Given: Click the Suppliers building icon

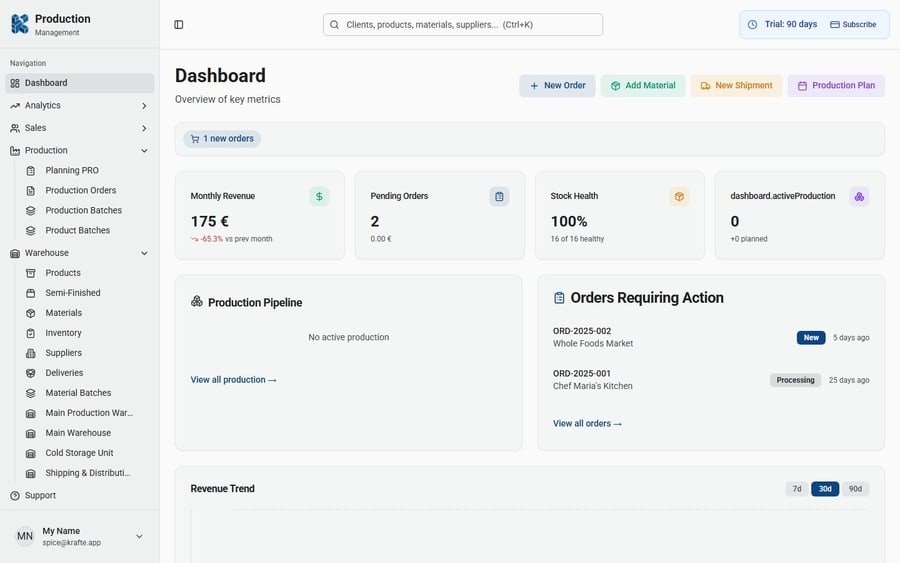Looking at the screenshot, I should coord(31,353).
